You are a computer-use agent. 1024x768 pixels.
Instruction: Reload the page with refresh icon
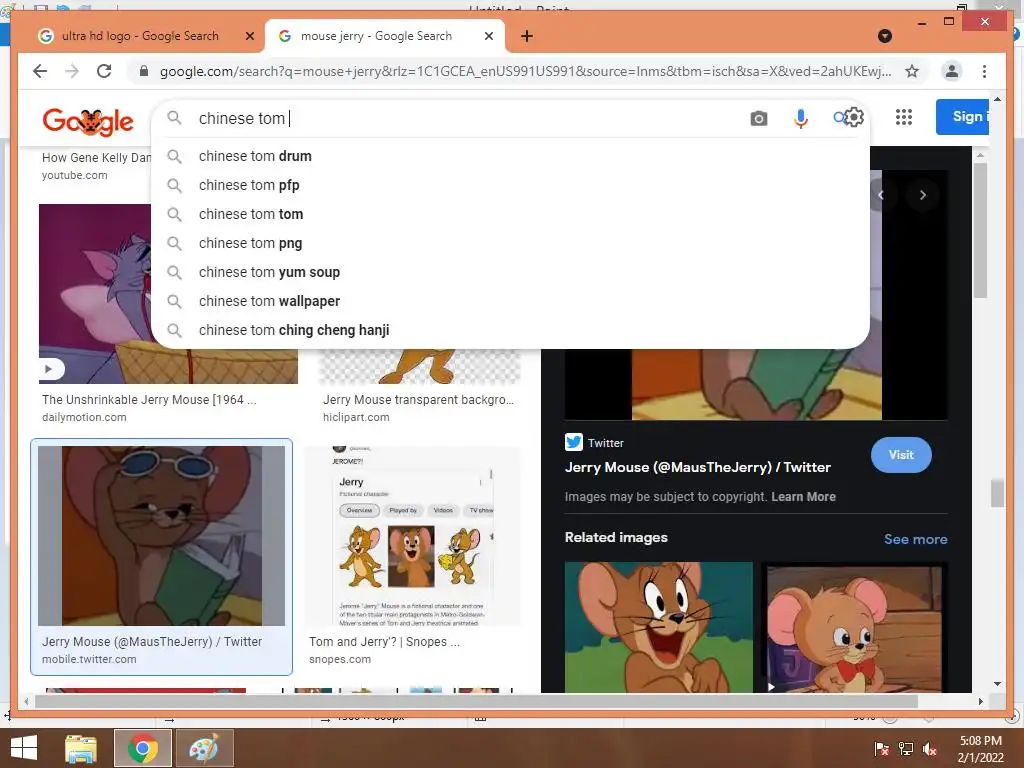[x=104, y=71]
